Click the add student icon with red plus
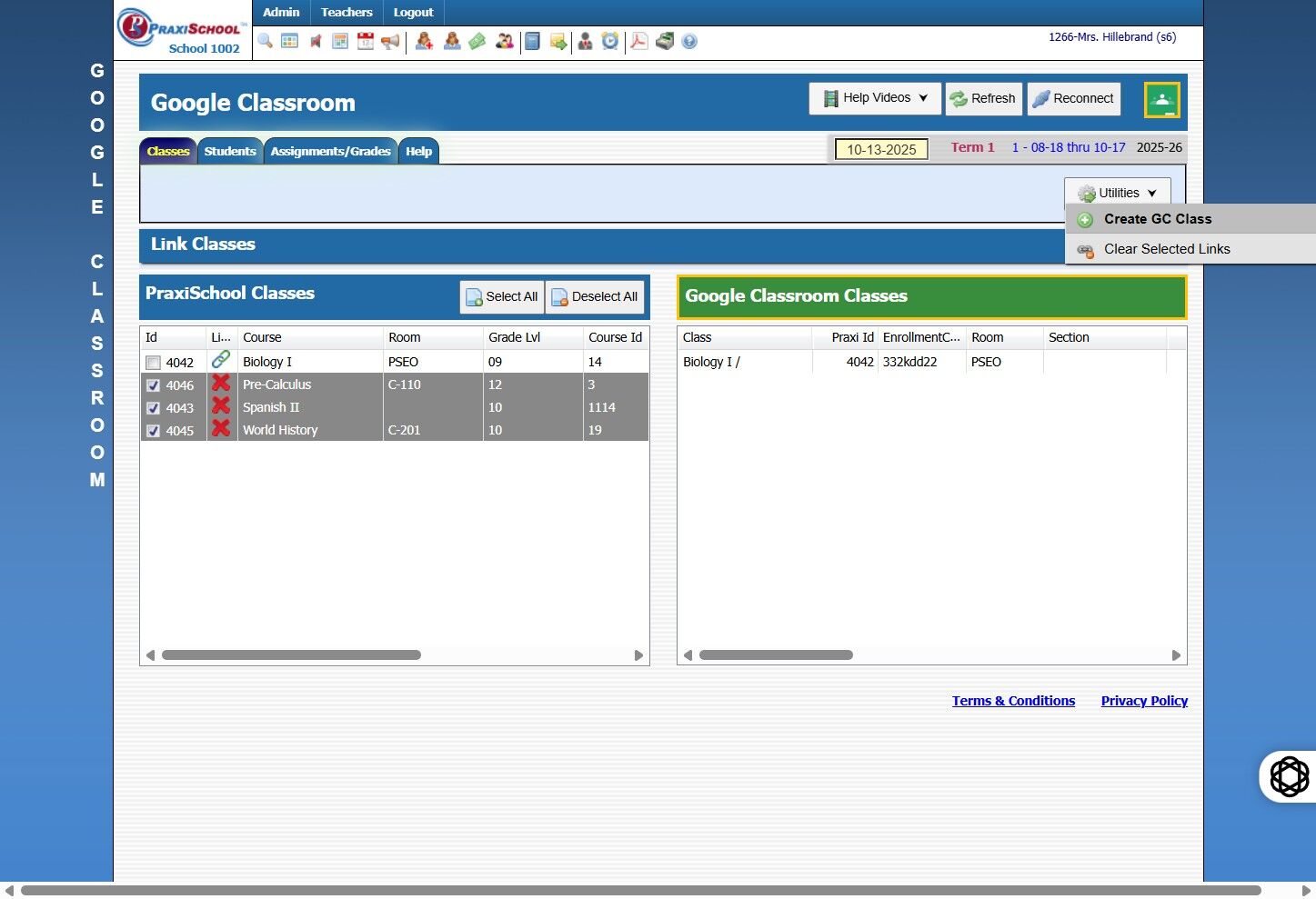Viewport: 1316px width, 899px height. [x=424, y=41]
